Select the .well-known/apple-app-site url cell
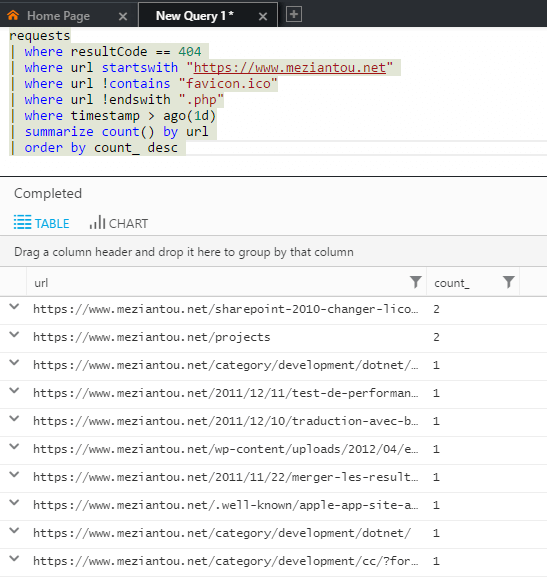This screenshot has width=547, height=578. click(226, 505)
